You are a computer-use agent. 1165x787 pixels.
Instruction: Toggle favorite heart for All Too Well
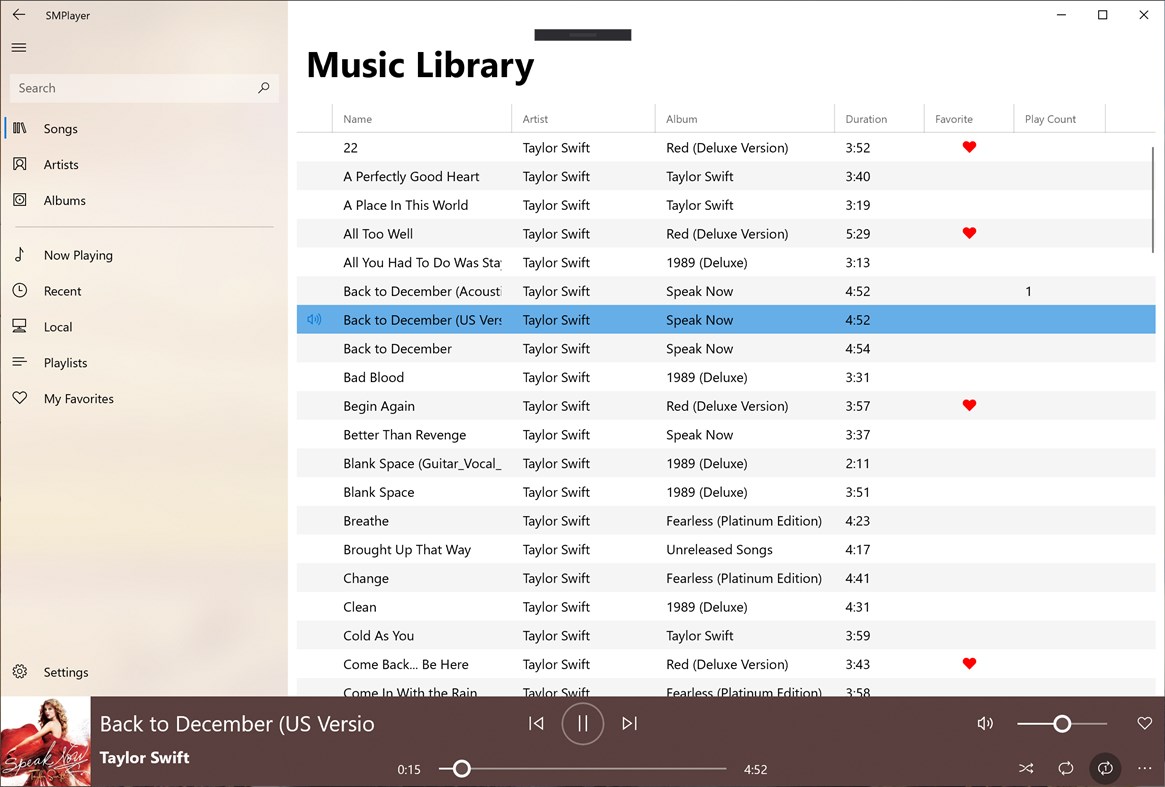click(x=969, y=233)
